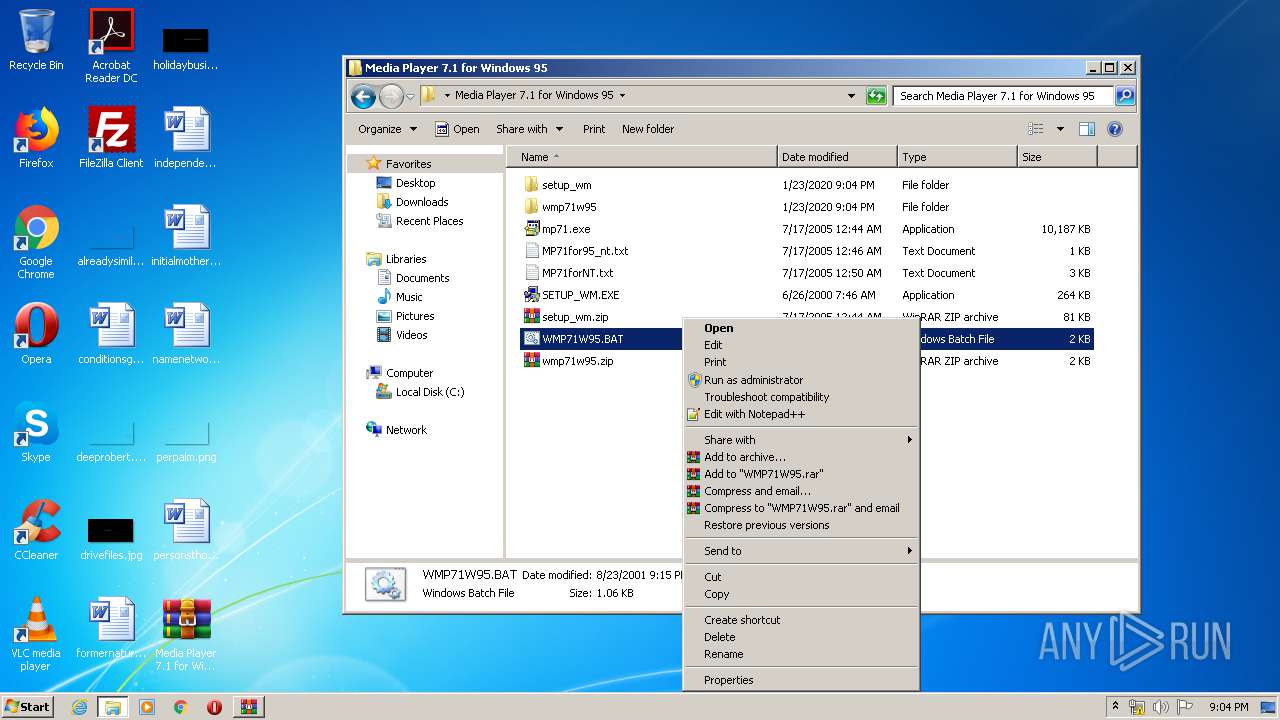The image size is (1280, 720).
Task: Open Google Chrome desktop shortcut
Action: [x=36, y=242]
